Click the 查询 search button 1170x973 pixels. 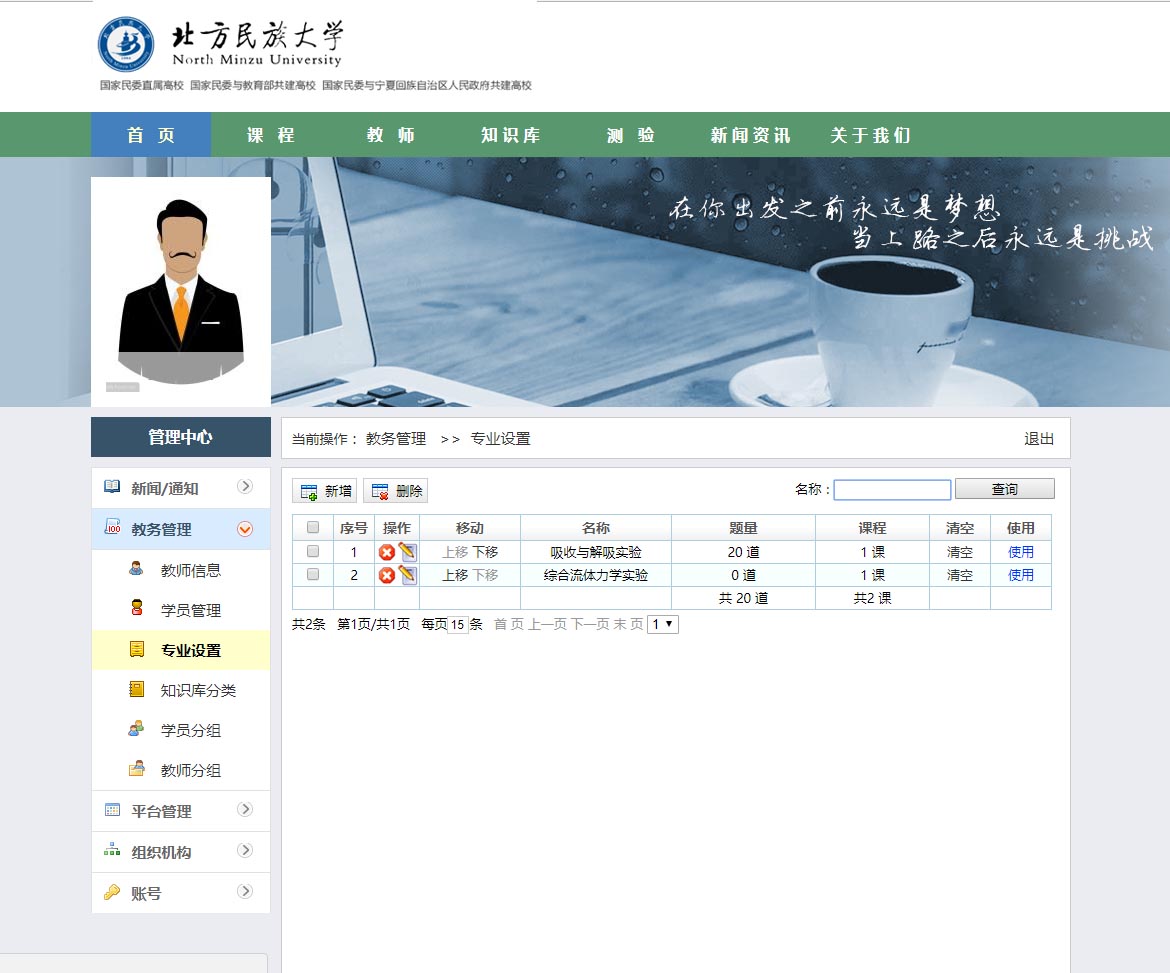point(1004,489)
